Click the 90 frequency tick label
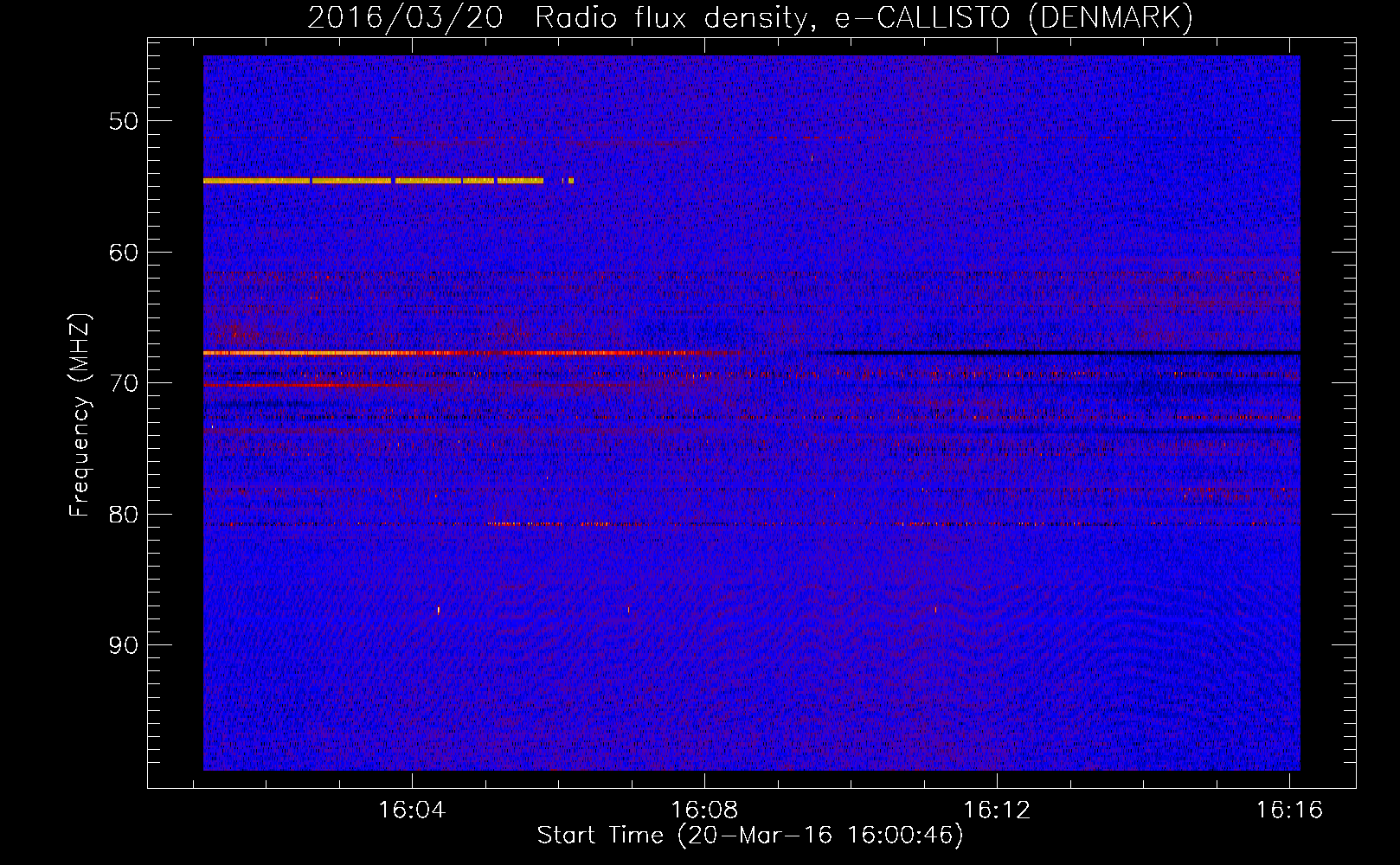The image size is (1400, 865). point(124,645)
